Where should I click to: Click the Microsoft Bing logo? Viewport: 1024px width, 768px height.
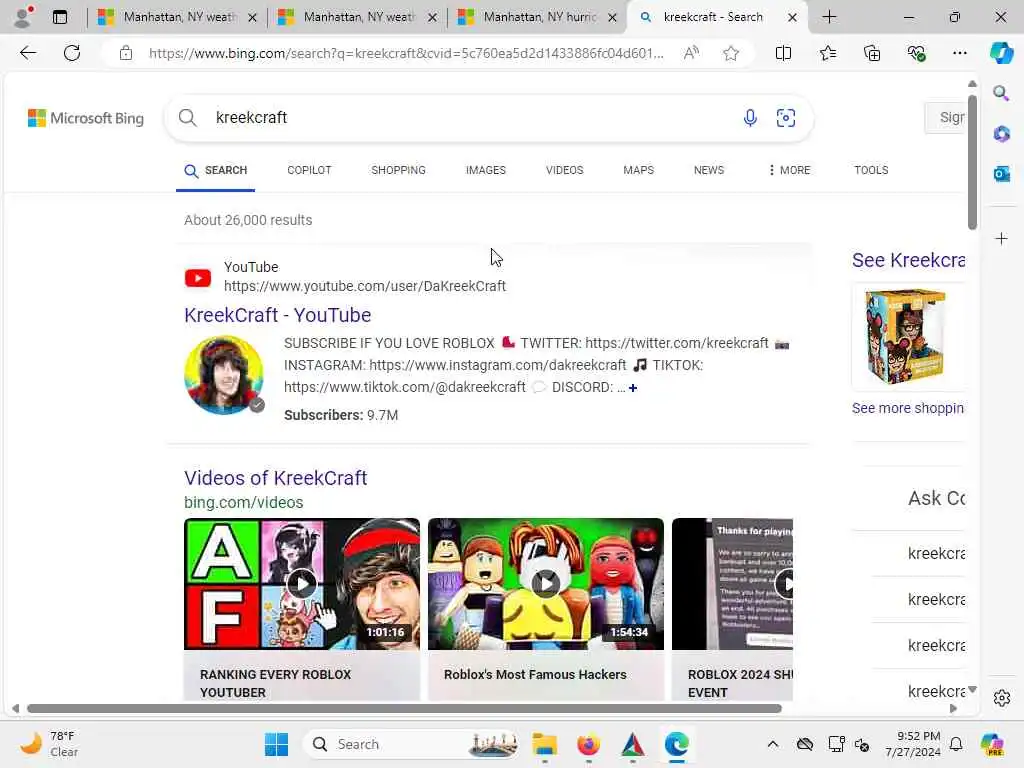[x=86, y=118]
